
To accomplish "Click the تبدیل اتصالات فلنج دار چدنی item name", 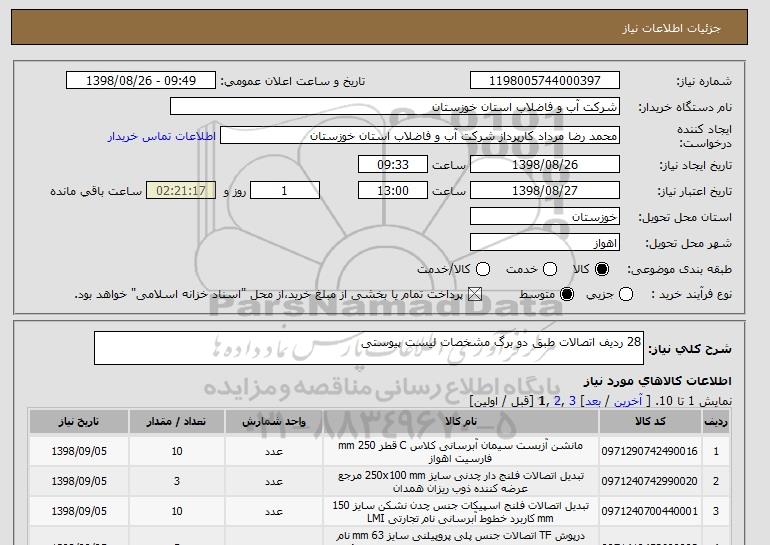I will 461,482.
